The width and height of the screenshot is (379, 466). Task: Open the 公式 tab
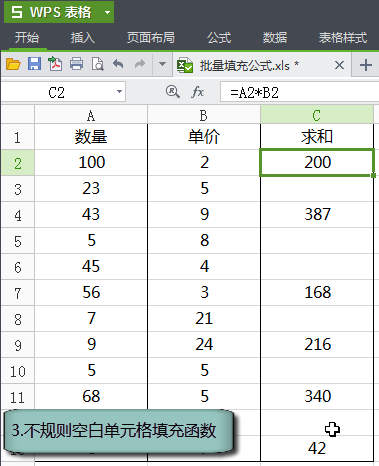pos(219,38)
